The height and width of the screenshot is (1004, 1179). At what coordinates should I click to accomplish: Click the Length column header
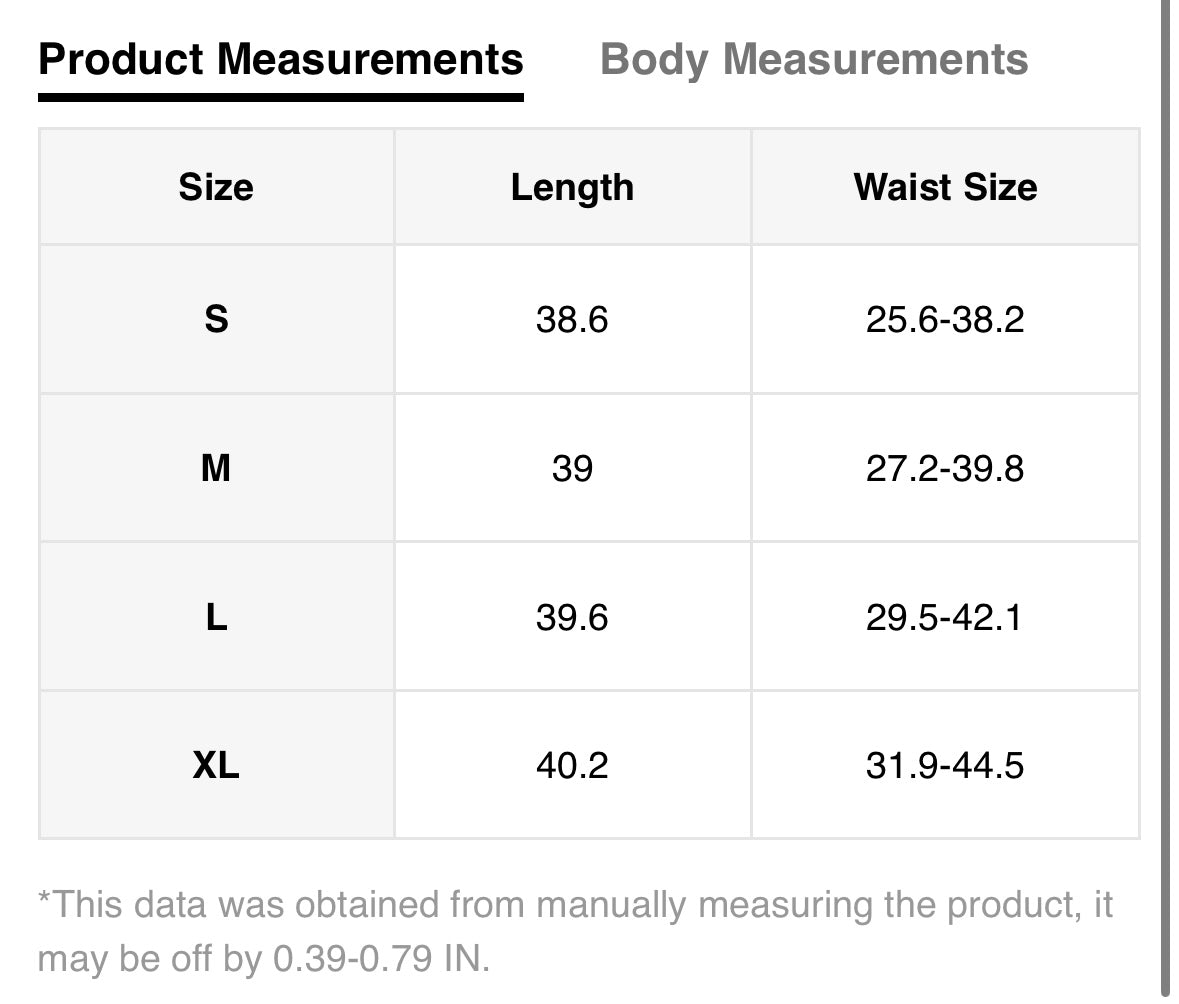(572, 187)
